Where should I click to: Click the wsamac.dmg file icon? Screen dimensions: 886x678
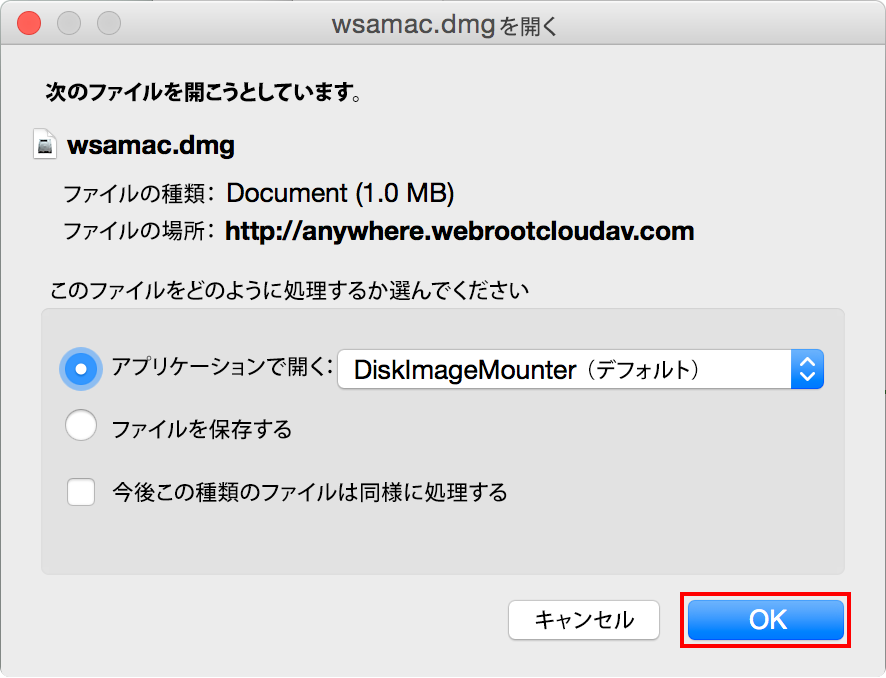45,145
